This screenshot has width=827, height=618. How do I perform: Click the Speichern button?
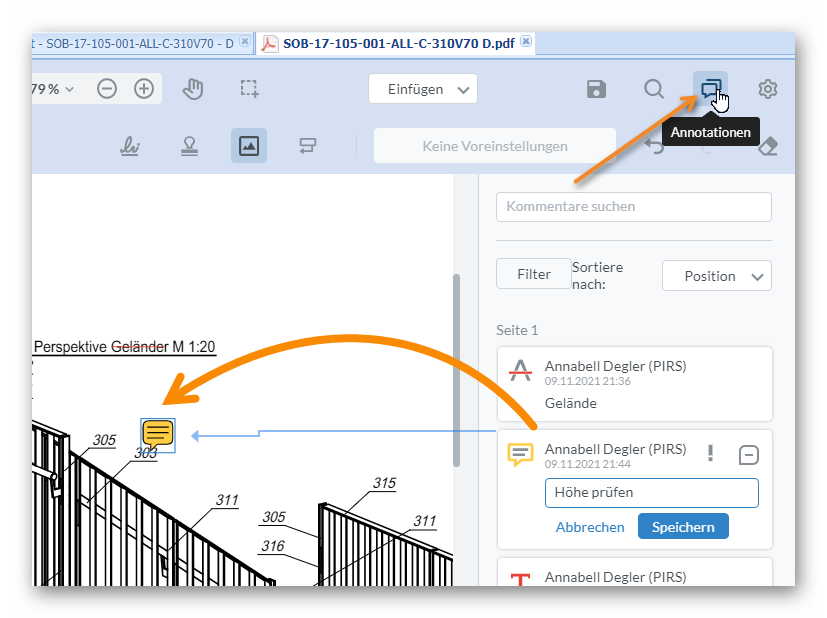click(x=683, y=526)
